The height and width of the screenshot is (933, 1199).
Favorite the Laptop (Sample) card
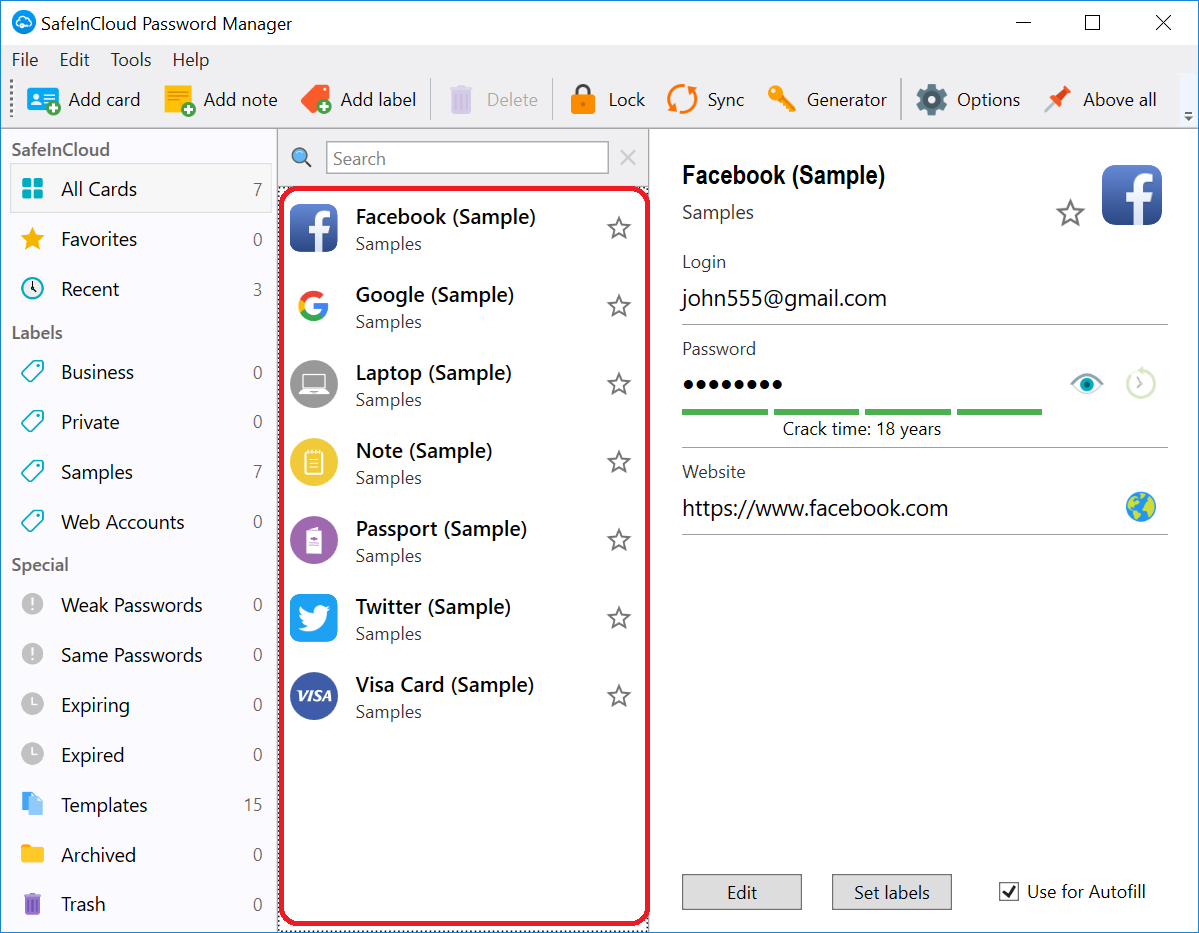(619, 384)
